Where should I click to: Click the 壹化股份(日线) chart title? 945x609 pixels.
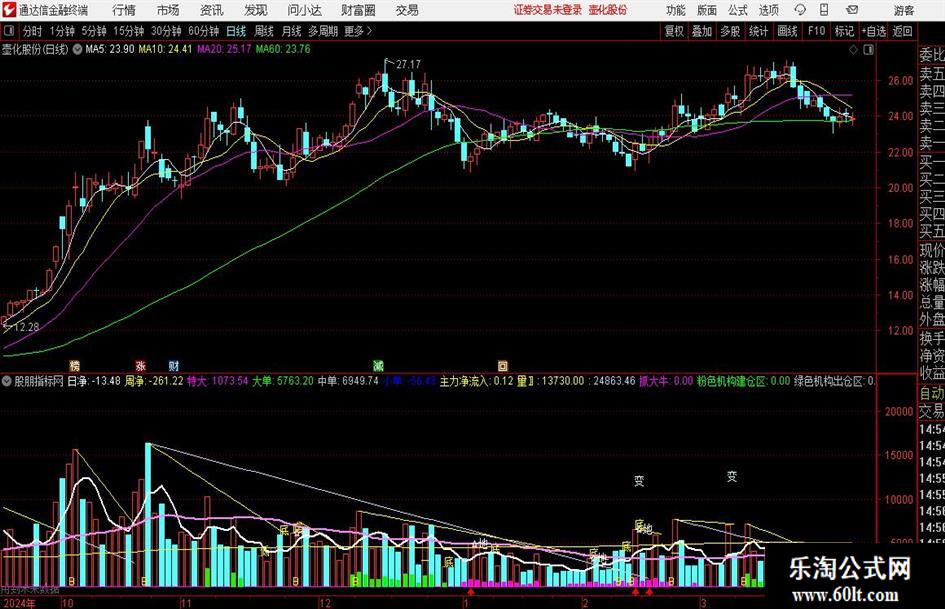35,49
